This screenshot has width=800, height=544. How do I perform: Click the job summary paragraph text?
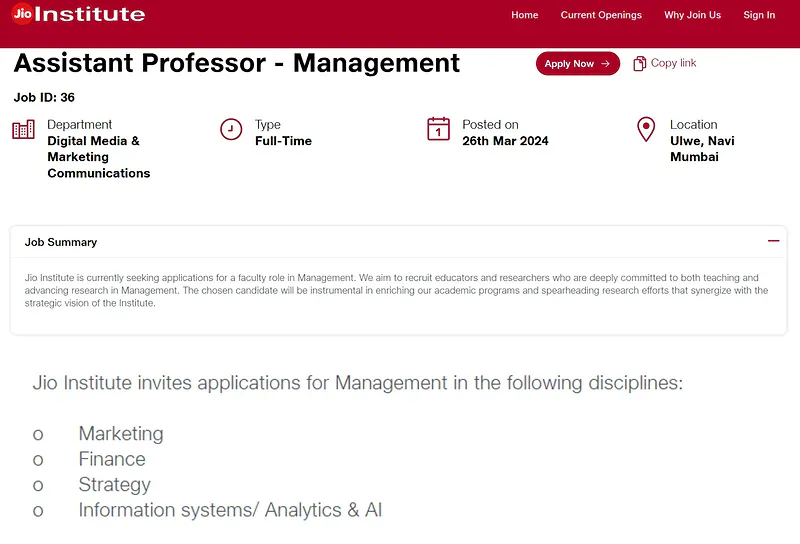(396, 290)
